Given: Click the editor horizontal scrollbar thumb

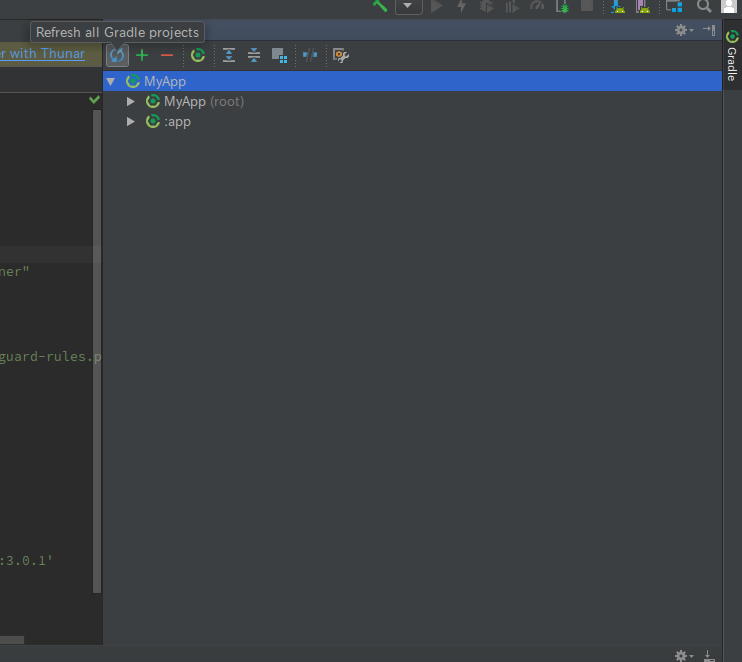Looking at the screenshot, I should pos(12,640).
